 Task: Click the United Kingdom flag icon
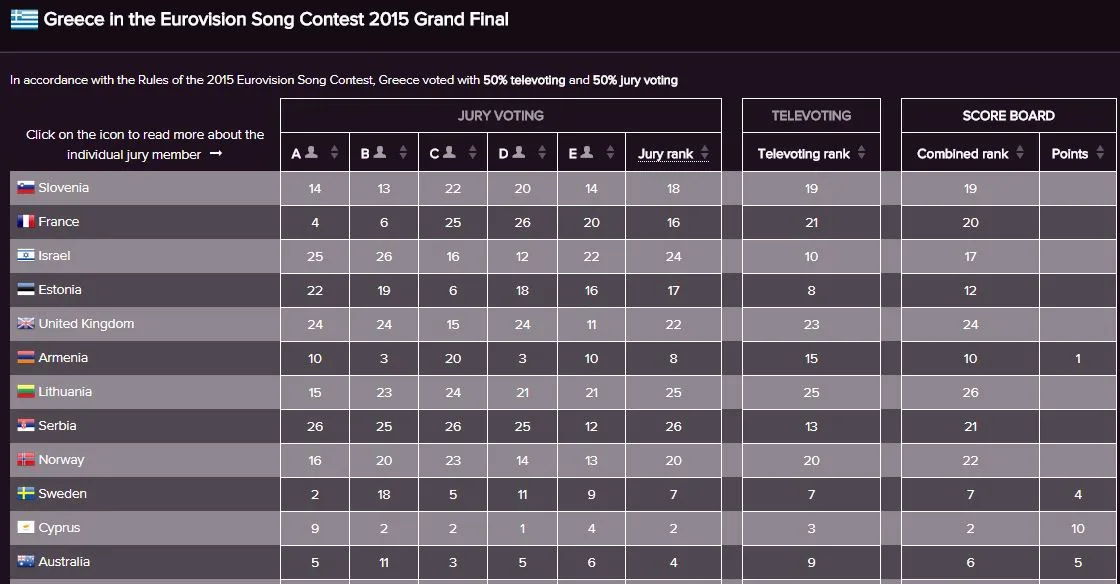click(x=26, y=323)
